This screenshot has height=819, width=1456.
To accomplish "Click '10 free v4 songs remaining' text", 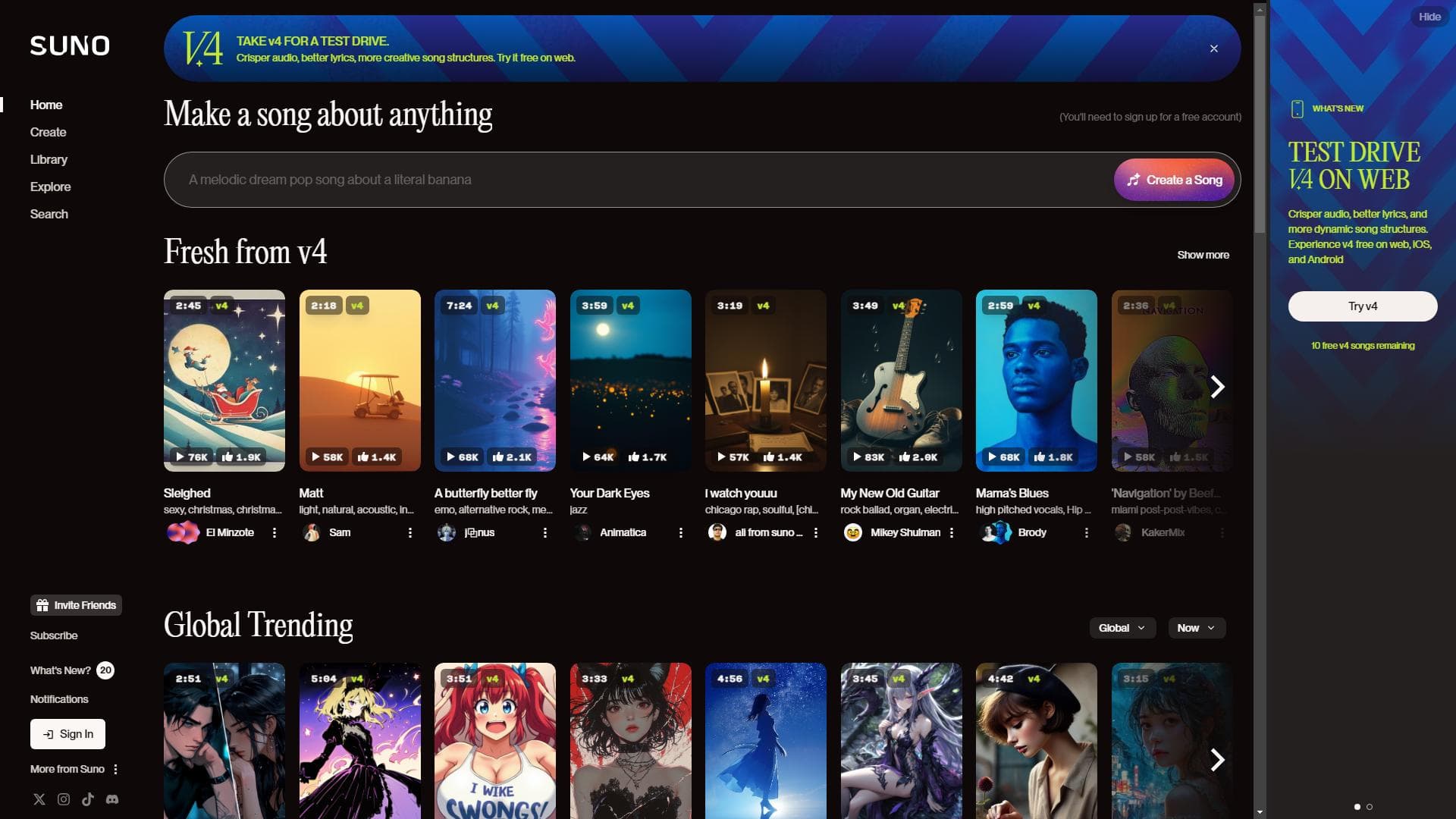I will 1363,346.
